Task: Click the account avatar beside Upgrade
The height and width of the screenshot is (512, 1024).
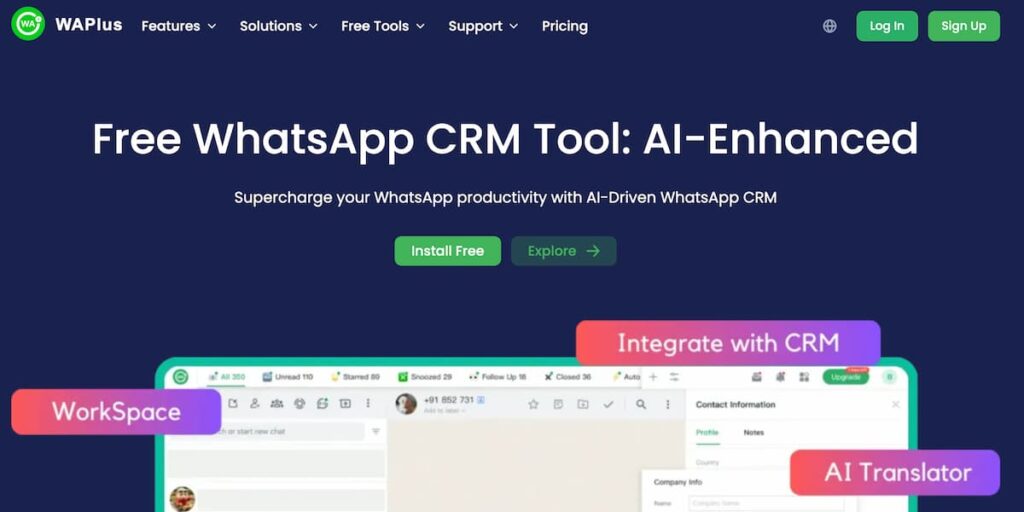Action: (x=889, y=377)
